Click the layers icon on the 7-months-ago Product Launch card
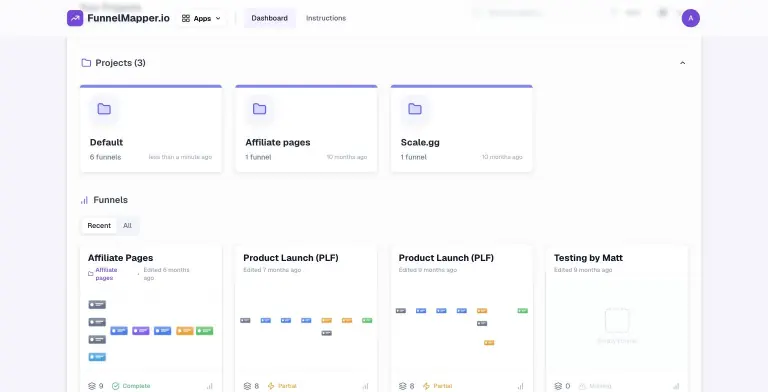768x392 pixels. 247,386
